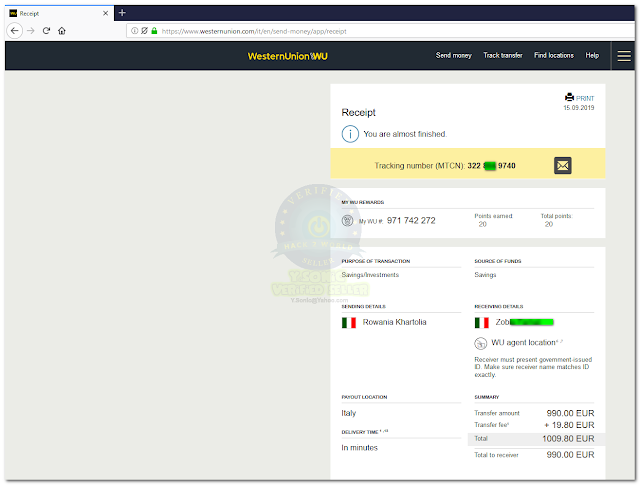
Task: Click the Italy flag beside receiver Zob
Action: point(482,323)
